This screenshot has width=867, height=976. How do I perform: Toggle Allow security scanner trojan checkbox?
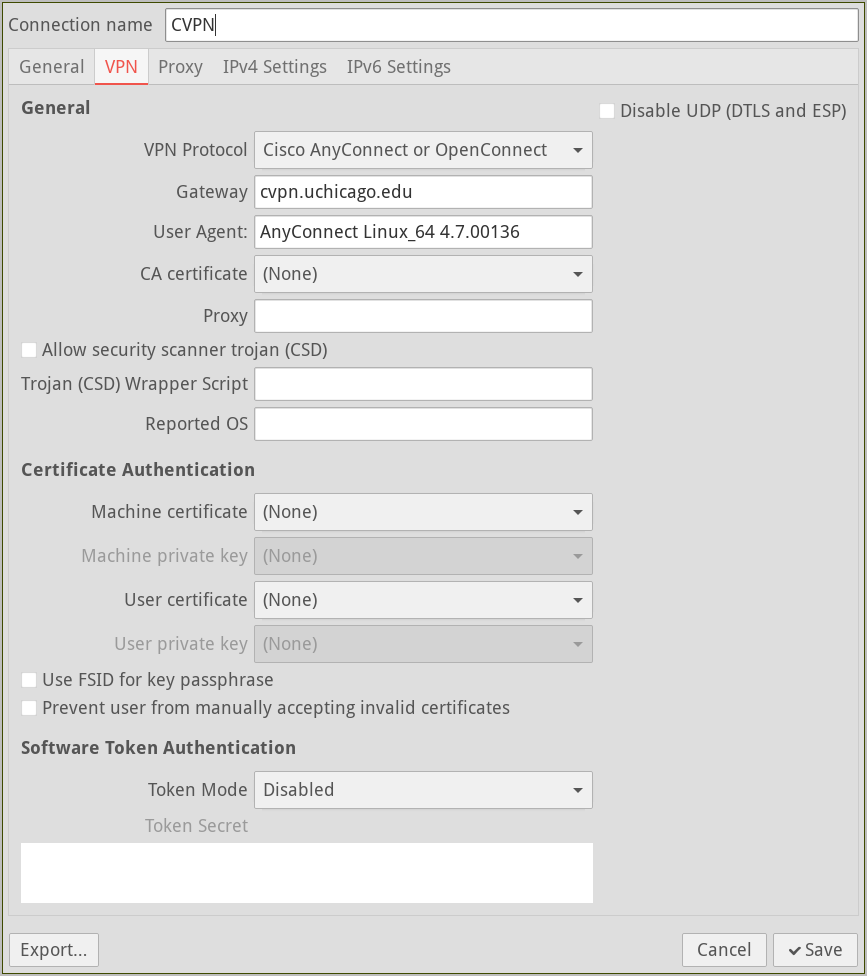pyautogui.click(x=29, y=350)
